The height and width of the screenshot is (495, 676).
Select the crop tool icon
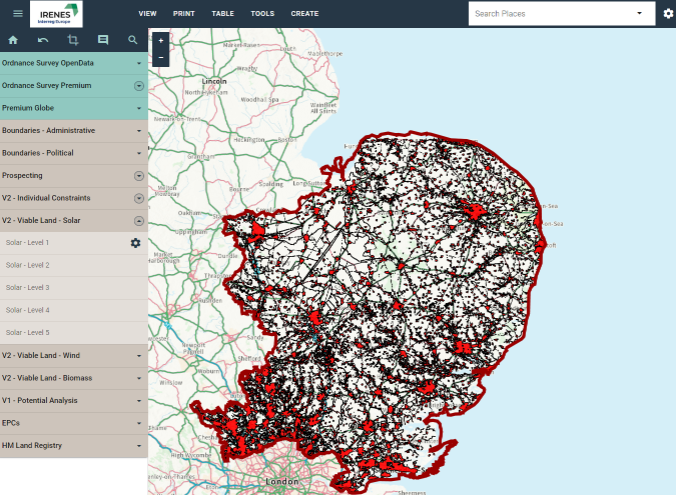(72, 40)
